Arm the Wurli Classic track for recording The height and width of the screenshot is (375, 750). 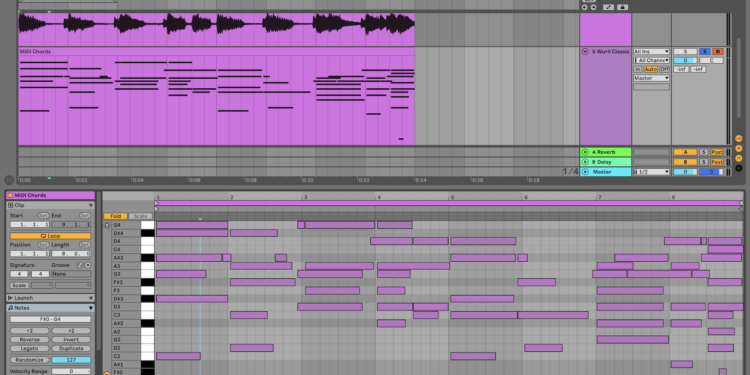click(x=717, y=52)
